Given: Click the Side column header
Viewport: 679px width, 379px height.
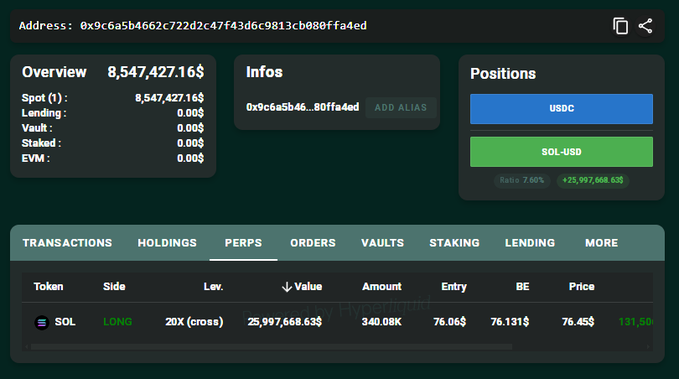Looking at the screenshot, I should click(114, 287).
